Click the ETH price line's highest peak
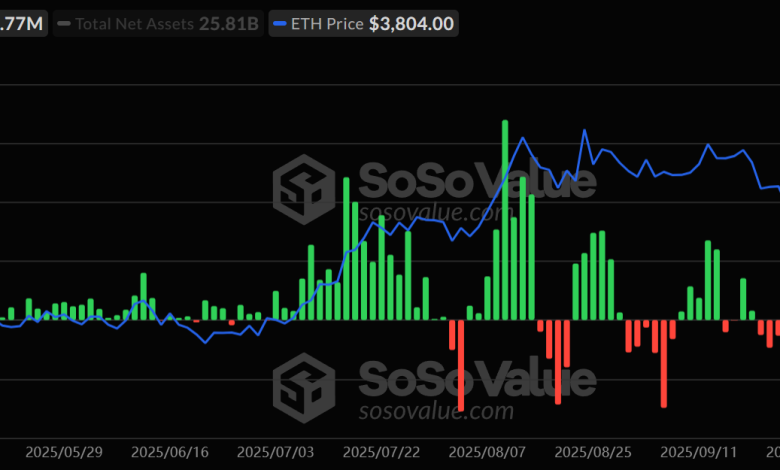 coord(585,131)
